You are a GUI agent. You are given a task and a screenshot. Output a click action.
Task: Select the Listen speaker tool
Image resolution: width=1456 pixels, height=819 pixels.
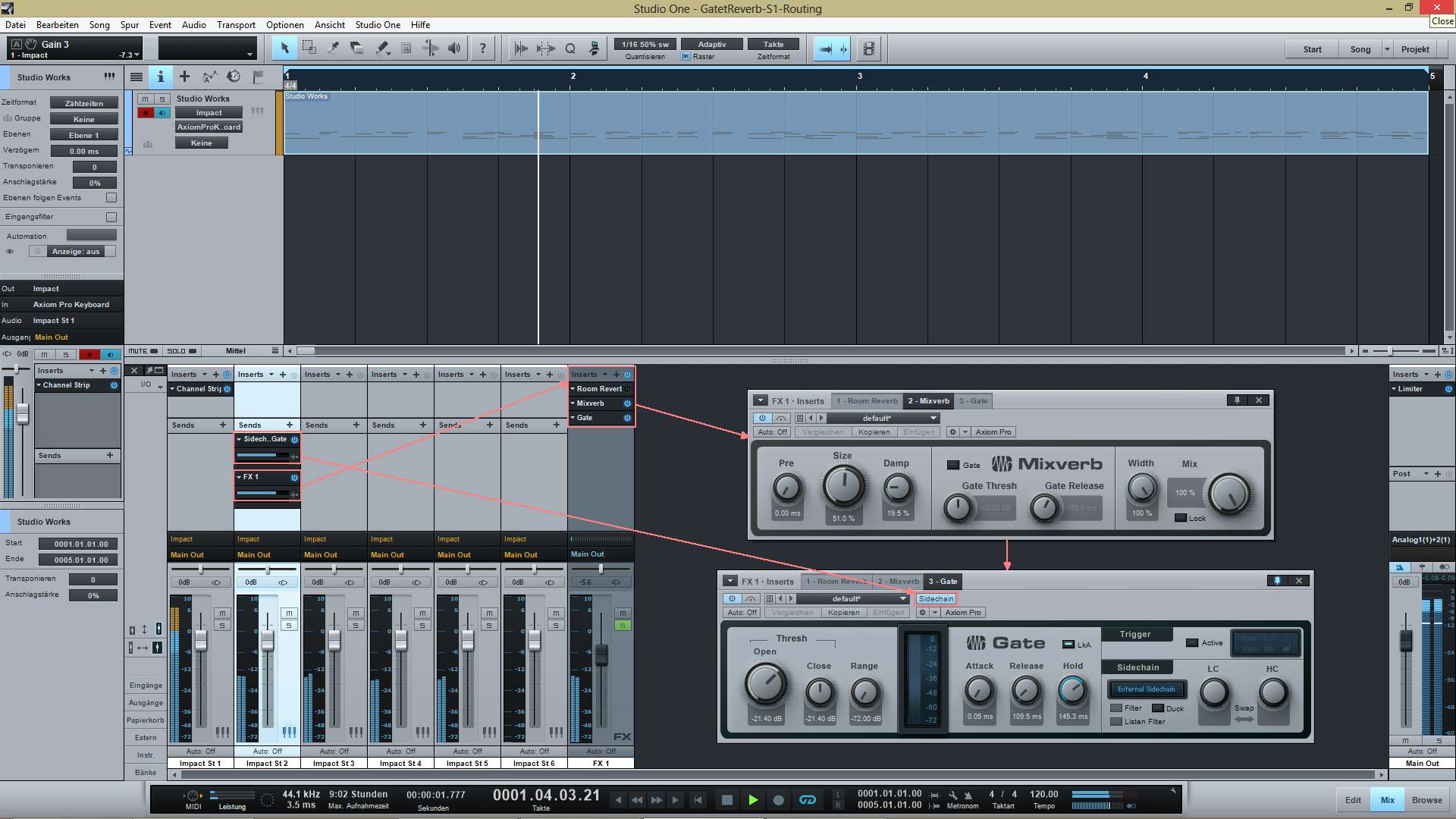click(454, 49)
